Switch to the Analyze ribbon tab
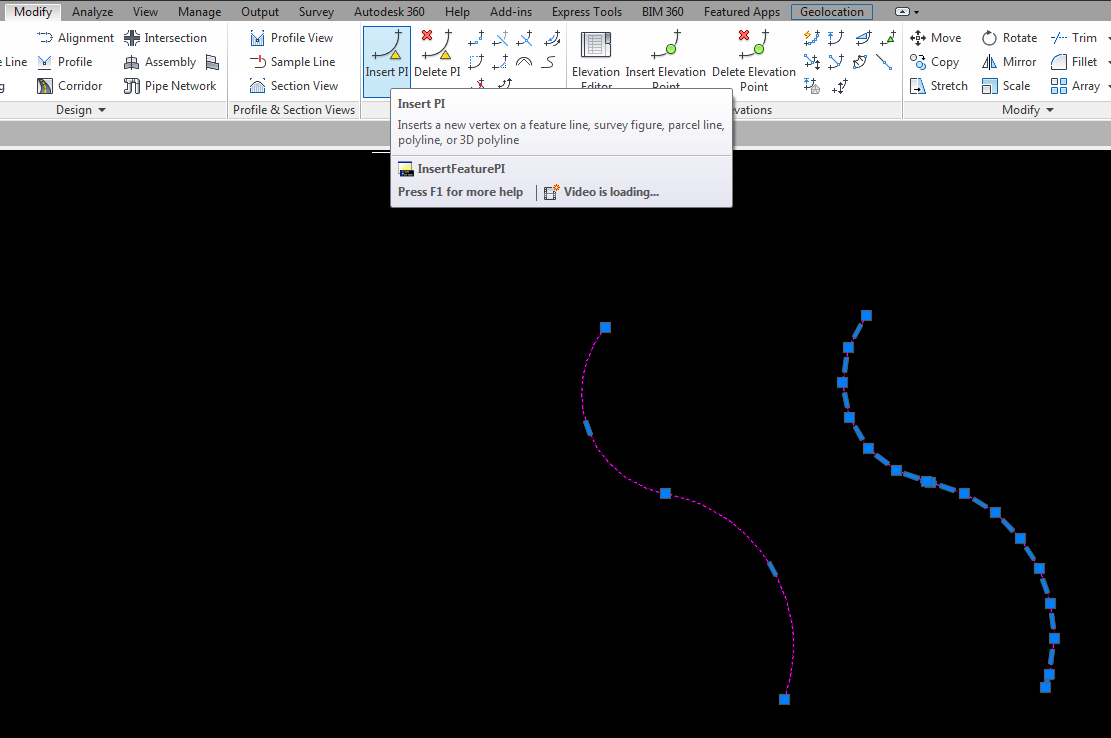This screenshot has height=738, width=1111. click(92, 11)
